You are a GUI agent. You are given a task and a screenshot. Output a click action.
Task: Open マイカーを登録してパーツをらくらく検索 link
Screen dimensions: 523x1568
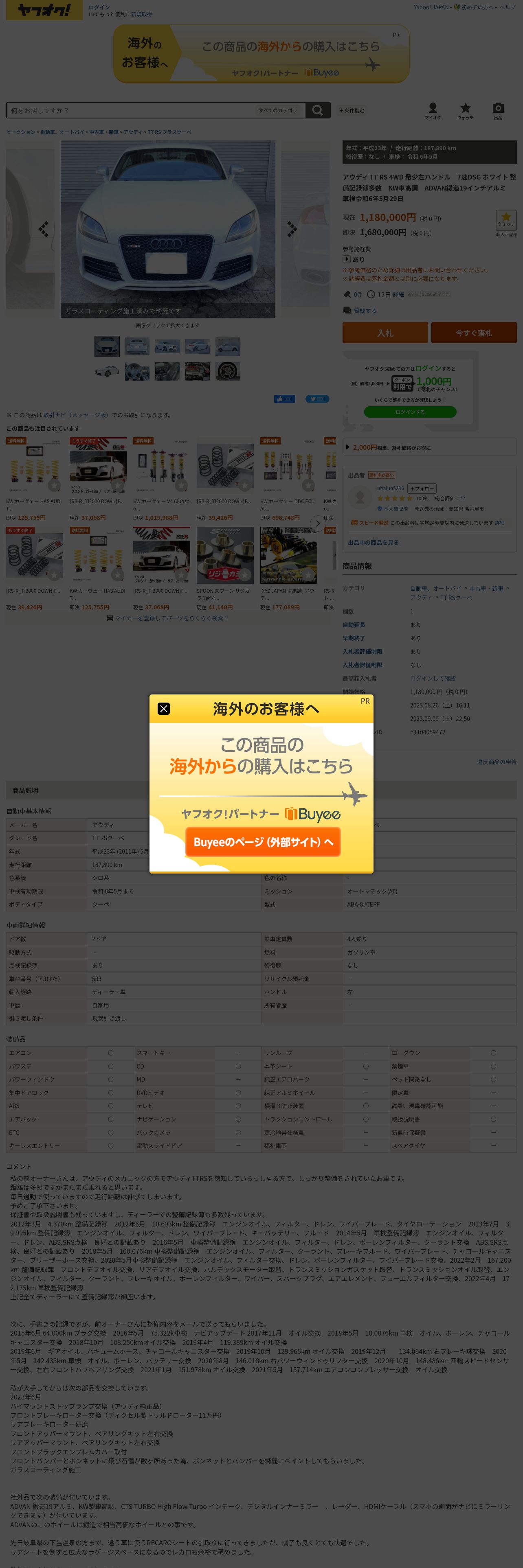(171, 618)
